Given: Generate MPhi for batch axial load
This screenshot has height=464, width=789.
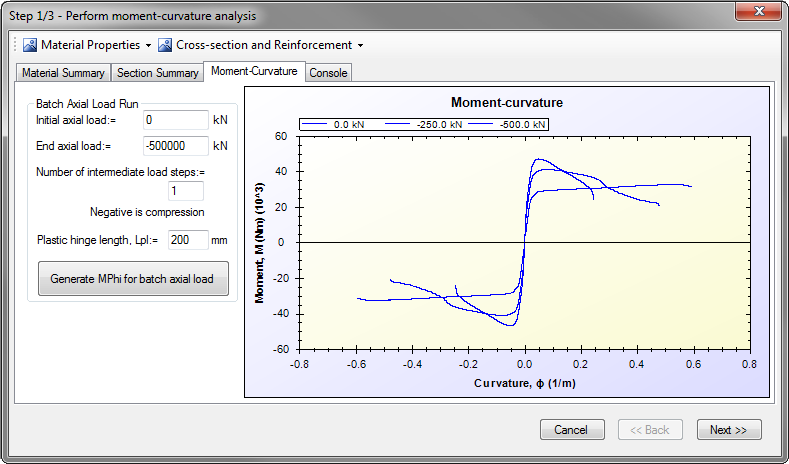Looking at the screenshot, I should (x=133, y=278).
